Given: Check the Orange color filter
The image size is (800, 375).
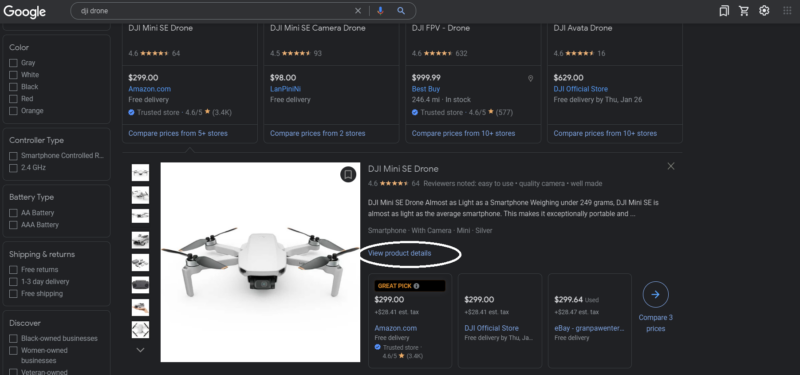Looking at the screenshot, I should coord(13,111).
